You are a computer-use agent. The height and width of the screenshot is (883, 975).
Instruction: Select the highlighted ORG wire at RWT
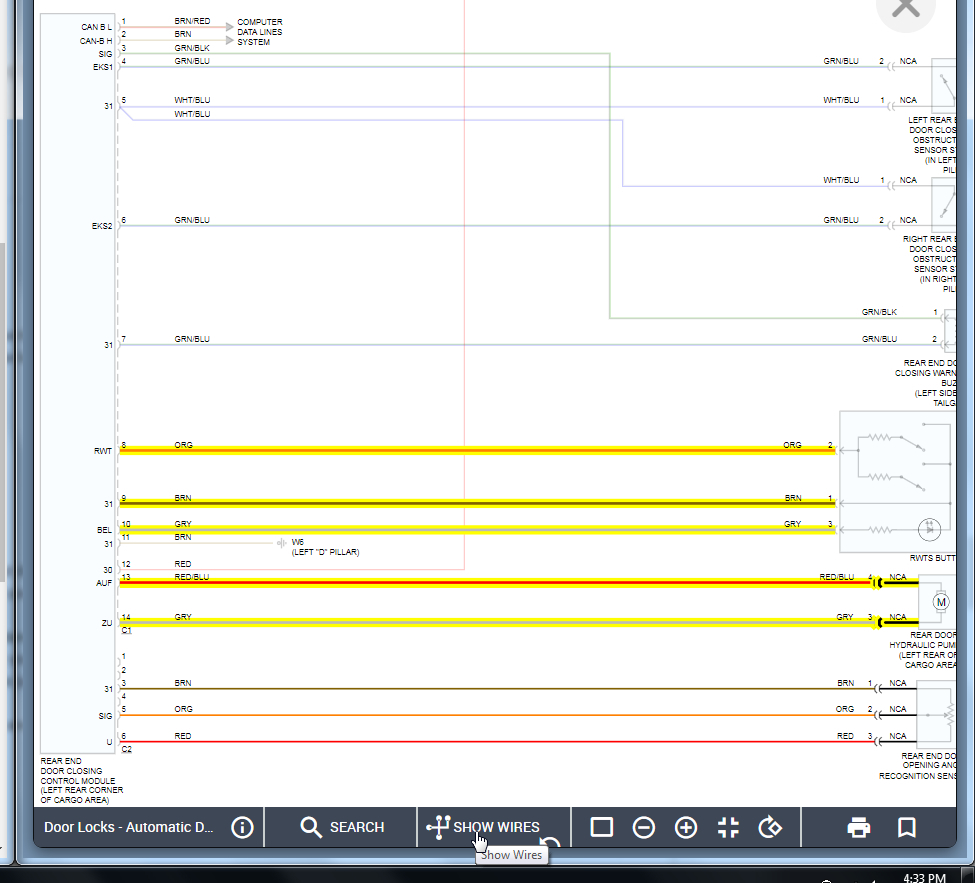478,450
